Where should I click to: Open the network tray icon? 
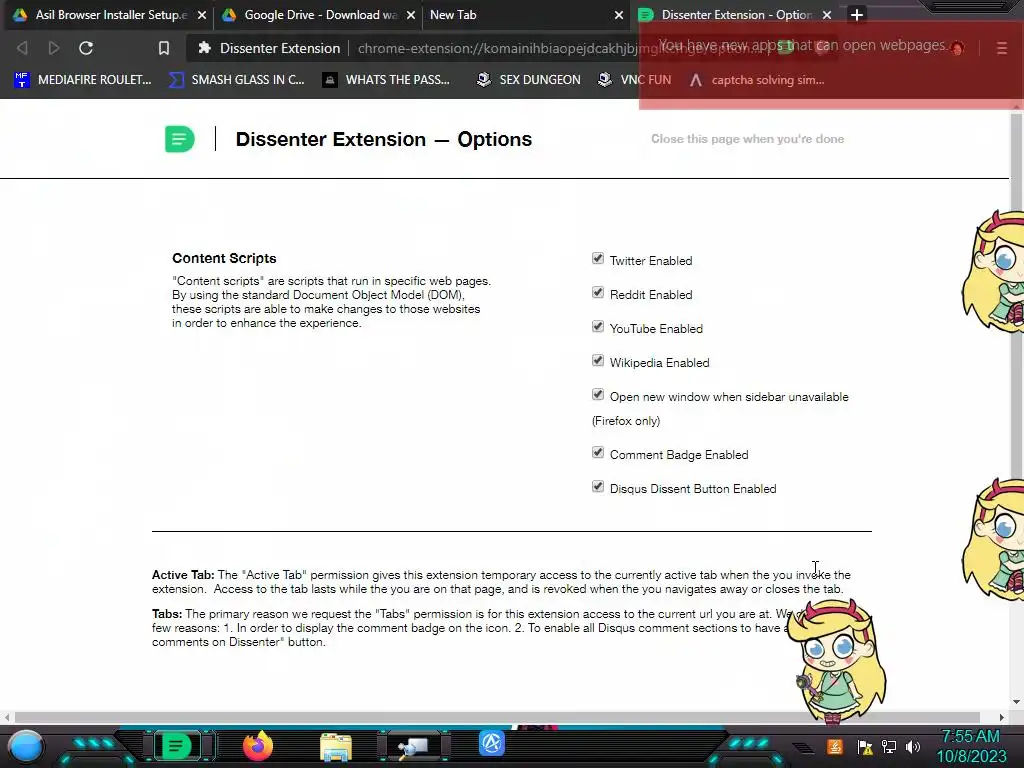pyautogui.click(x=889, y=746)
